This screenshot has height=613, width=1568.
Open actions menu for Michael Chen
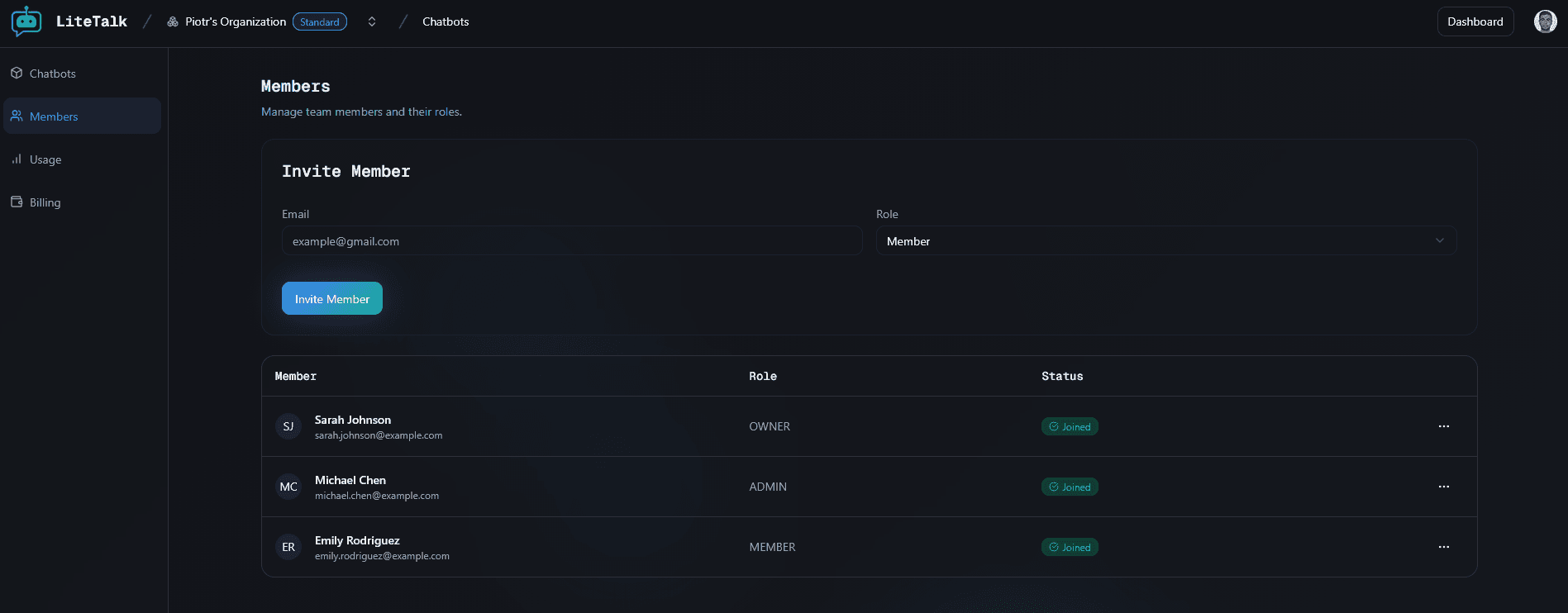pos(1443,487)
